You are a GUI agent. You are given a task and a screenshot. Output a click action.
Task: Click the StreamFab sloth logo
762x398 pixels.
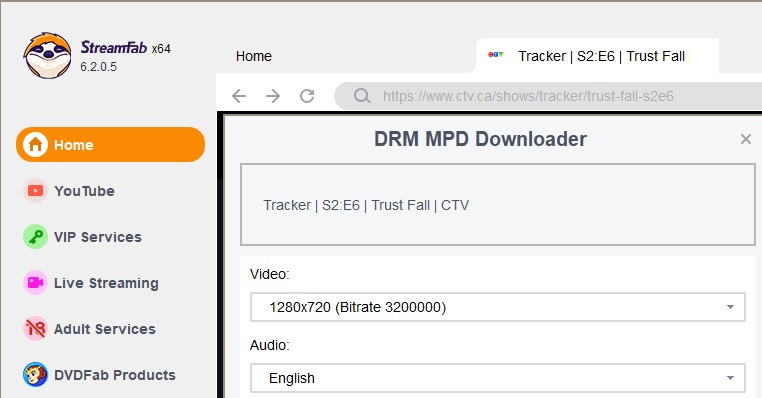pos(47,55)
